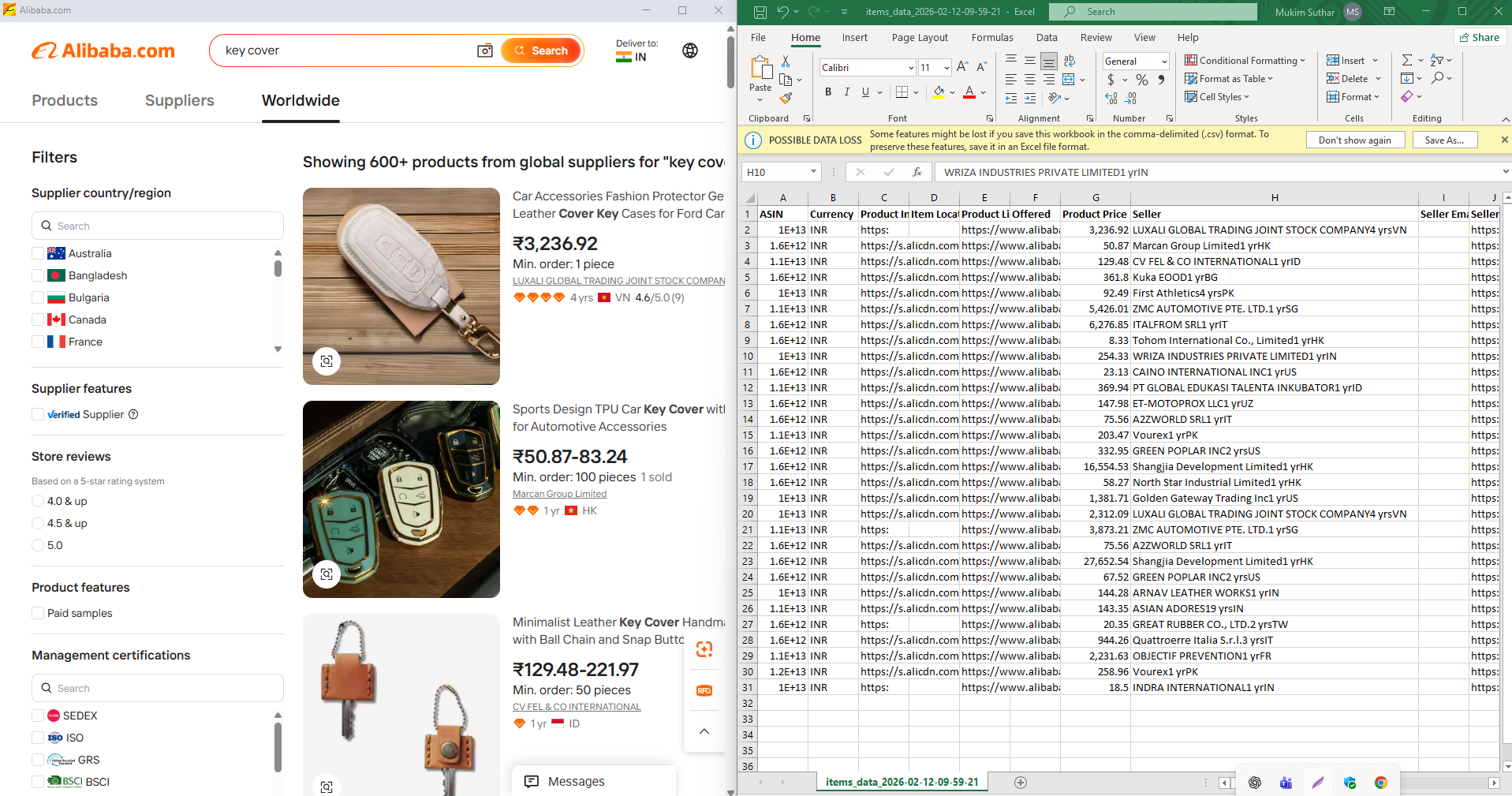Click the Format Painter icon in Clipboard
The width and height of the screenshot is (1512, 796).
[x=786, y=98]
